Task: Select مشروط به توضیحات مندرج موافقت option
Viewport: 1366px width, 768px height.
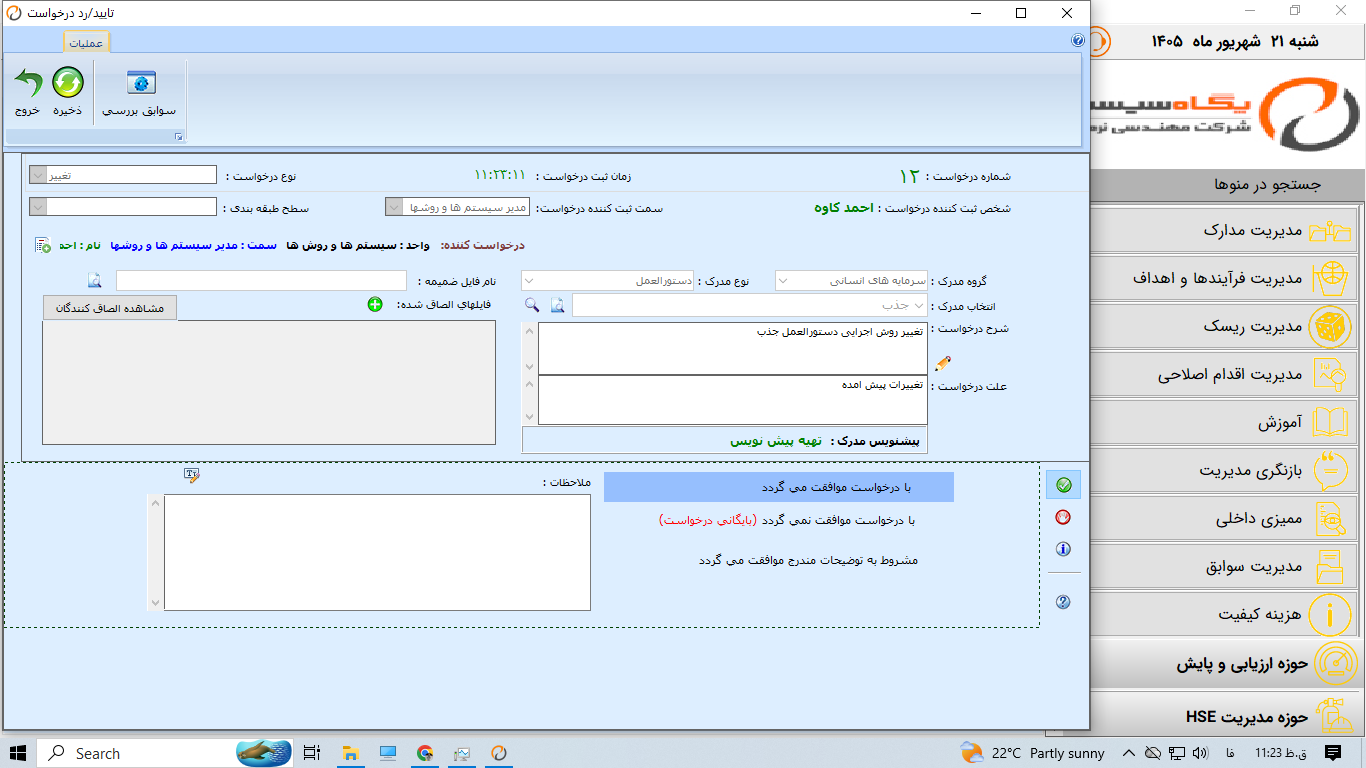Action: click(808, 560)
